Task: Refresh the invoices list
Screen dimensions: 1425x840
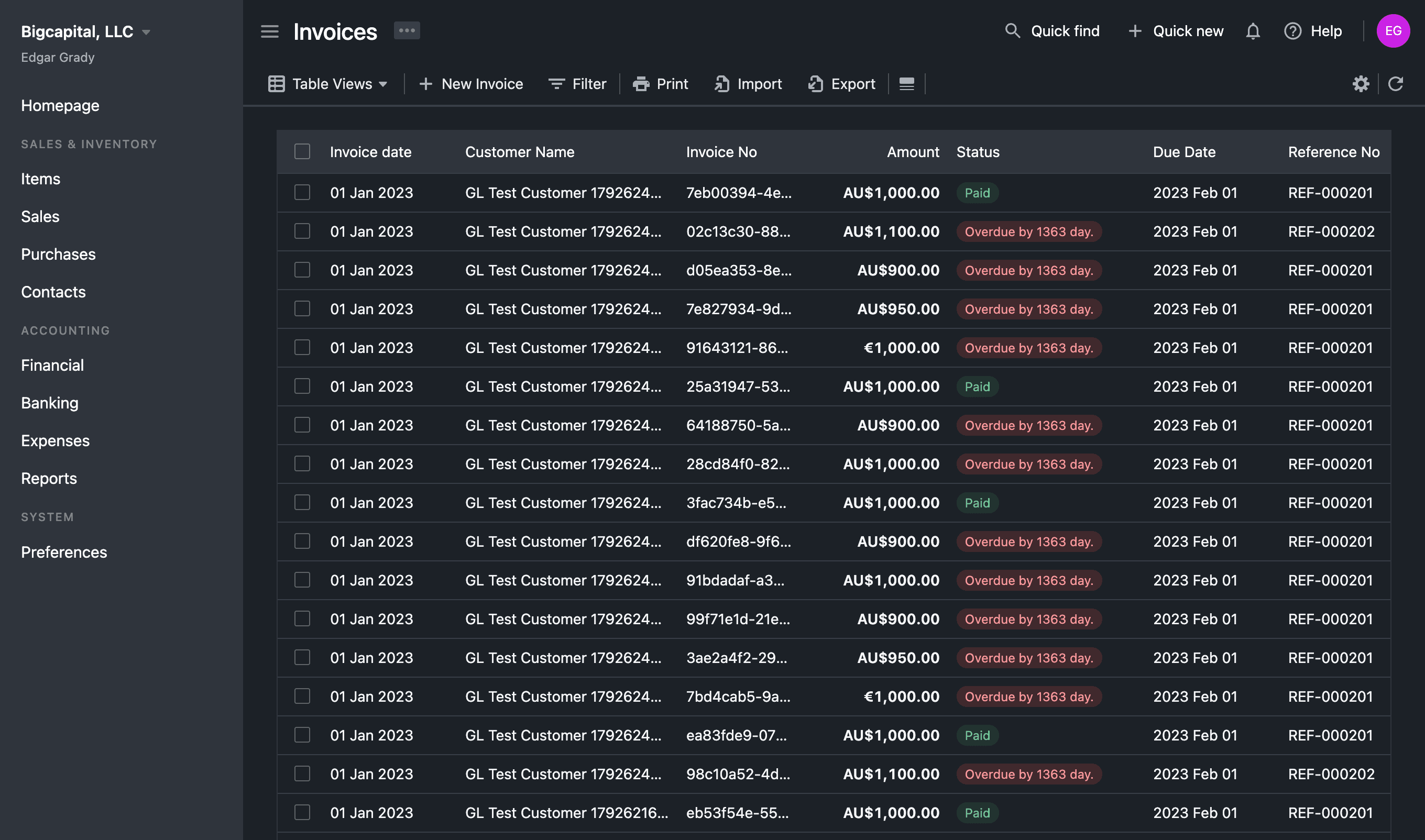Action: 1395,84
